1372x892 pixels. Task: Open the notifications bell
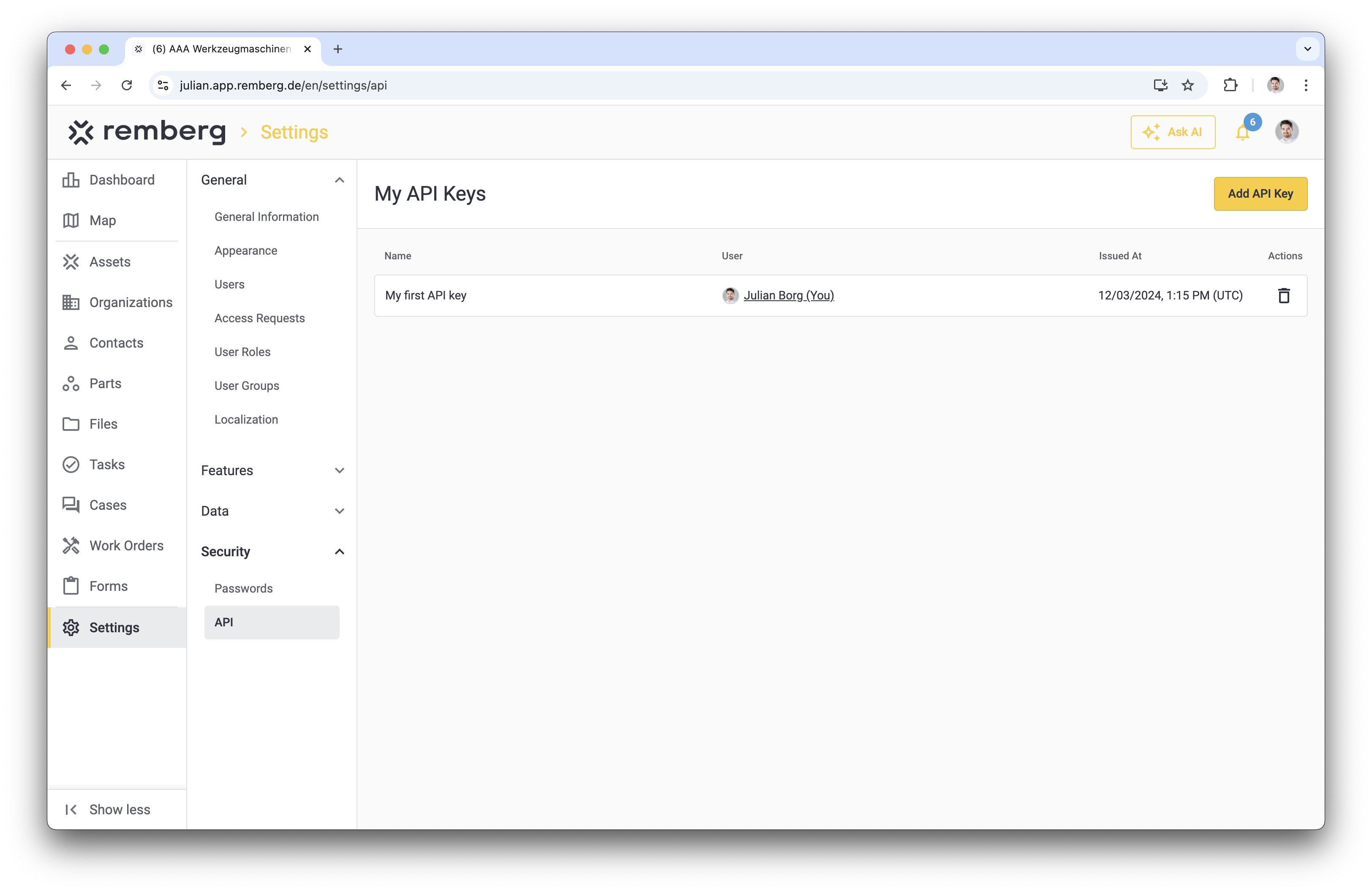tap(1242, 133)
